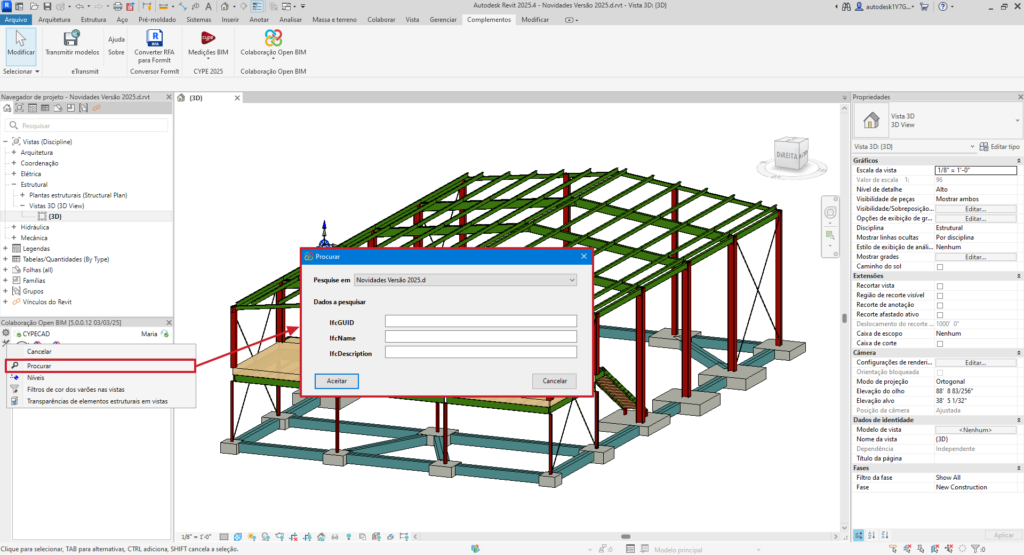Collapse the Estrutural tree node
Image resolution: width=1024 pixels, height=555 pixels.
(x=14, y=184)
